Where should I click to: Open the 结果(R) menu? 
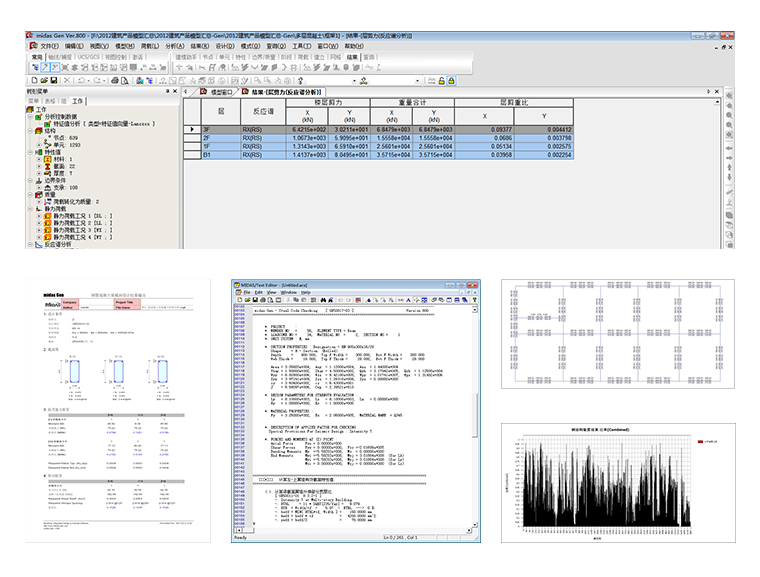tap(200, 46)
